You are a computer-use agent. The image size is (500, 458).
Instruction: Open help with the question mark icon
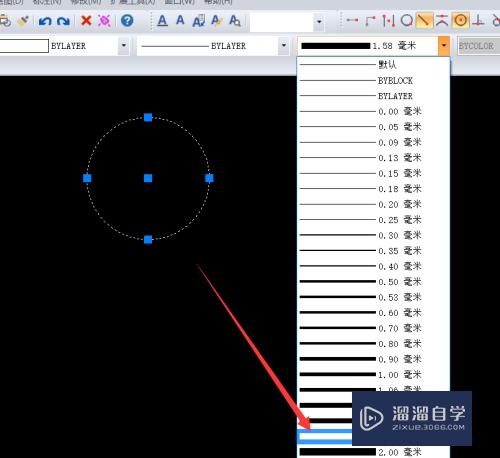(x=127, y=21)
